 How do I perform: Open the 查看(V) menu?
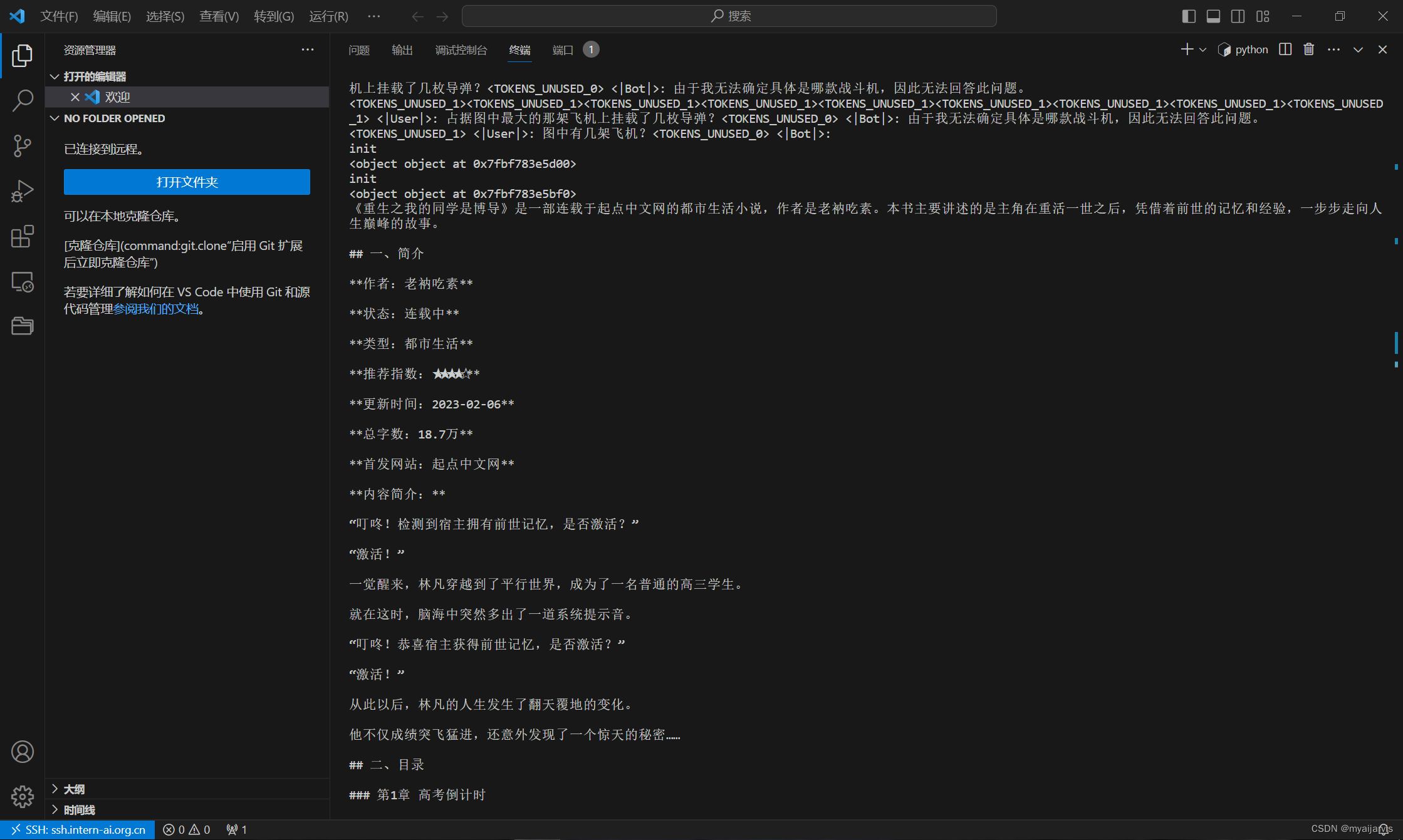coord(219,16)
